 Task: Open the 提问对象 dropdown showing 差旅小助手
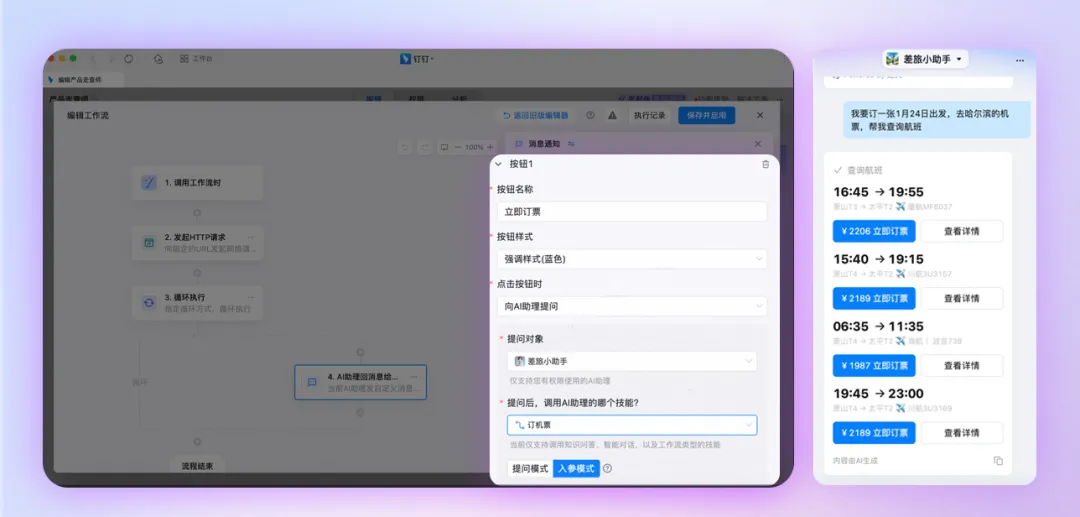click(x=632, y=361)
